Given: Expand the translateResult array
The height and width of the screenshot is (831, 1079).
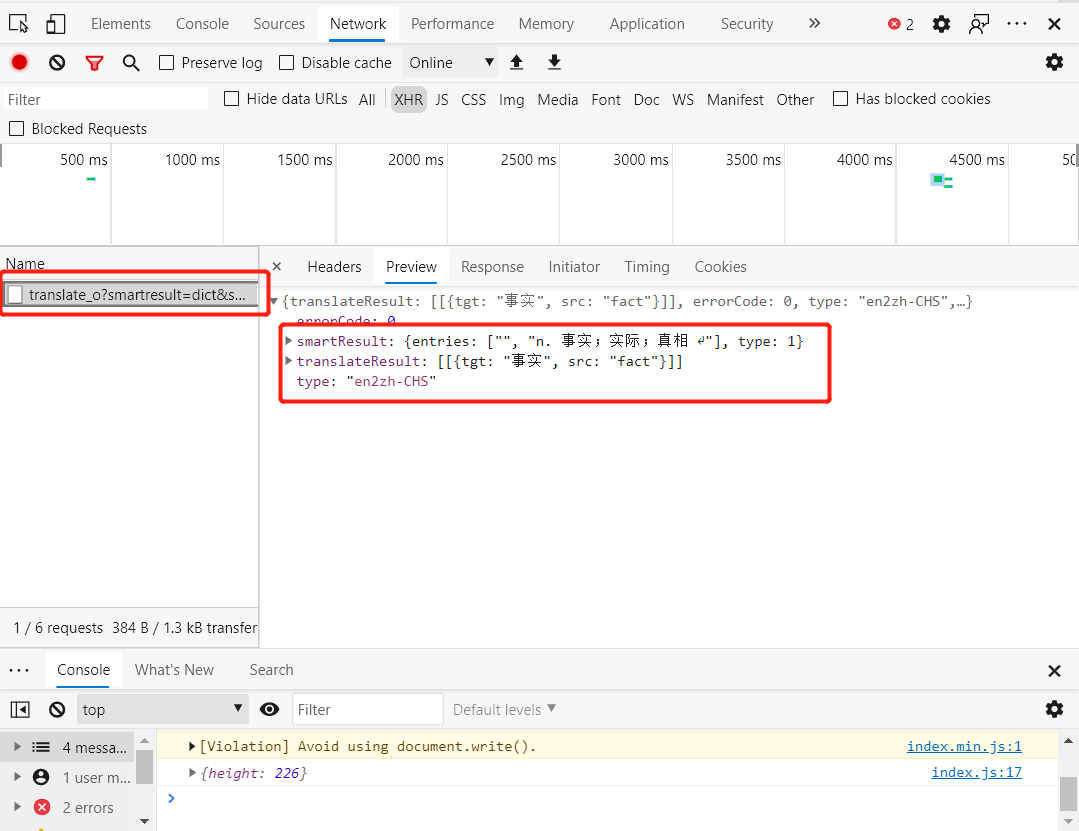Looking at the screenshot, I should 289,360.
